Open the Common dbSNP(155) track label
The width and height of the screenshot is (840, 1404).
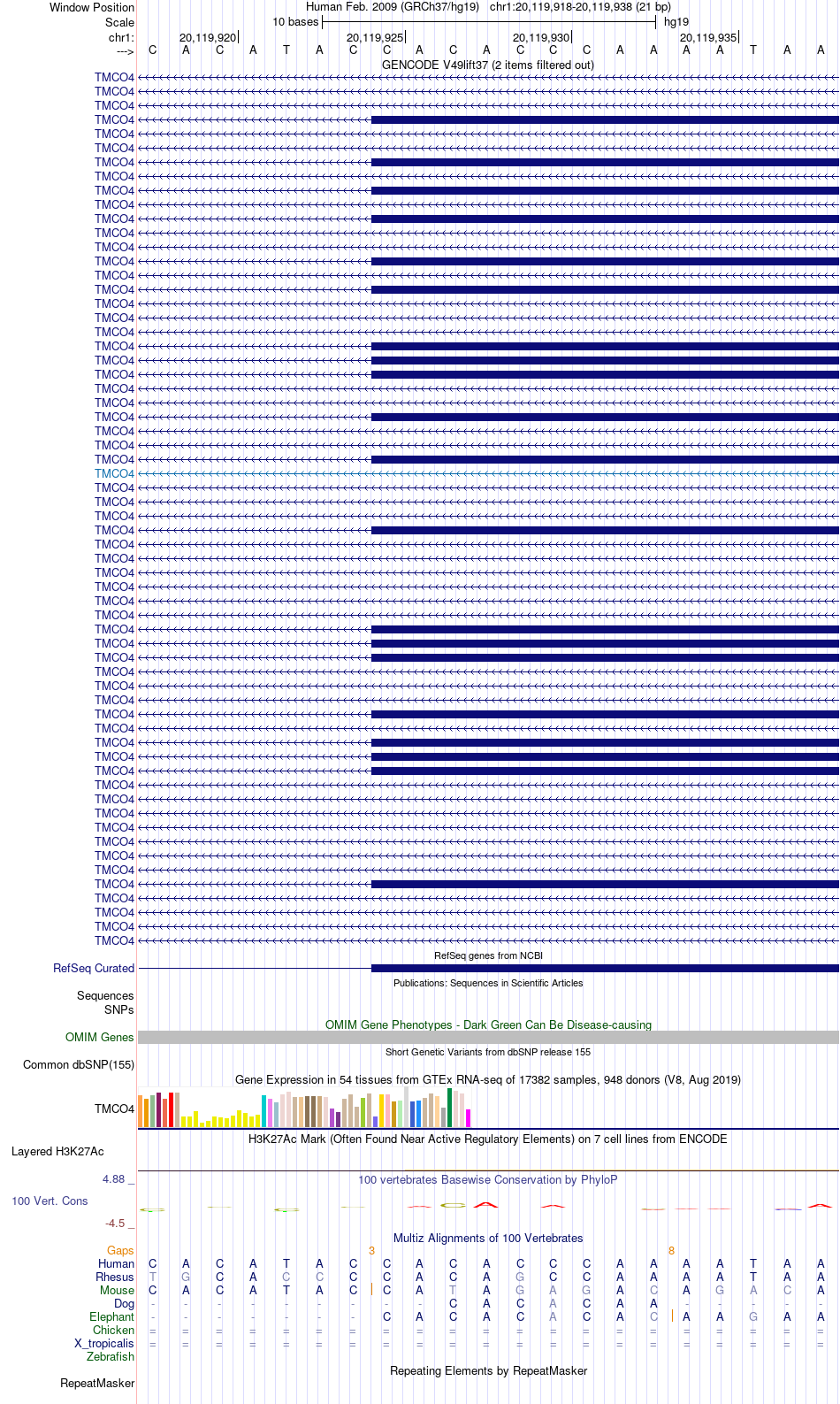79,1064
